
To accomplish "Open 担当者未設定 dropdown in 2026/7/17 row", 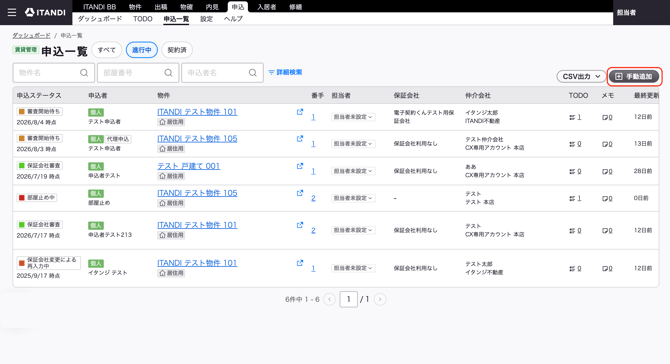I will 353,230.
